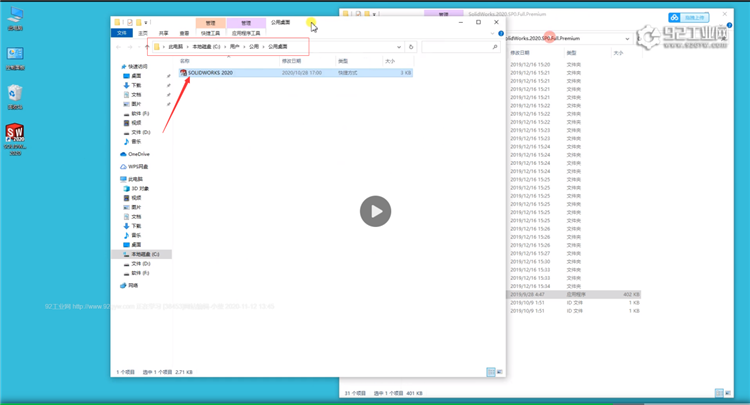Expand the dropdown after 此电脑 breadcrumb
The height and width of the screenshot is (405, 750).
coord(188,47)
